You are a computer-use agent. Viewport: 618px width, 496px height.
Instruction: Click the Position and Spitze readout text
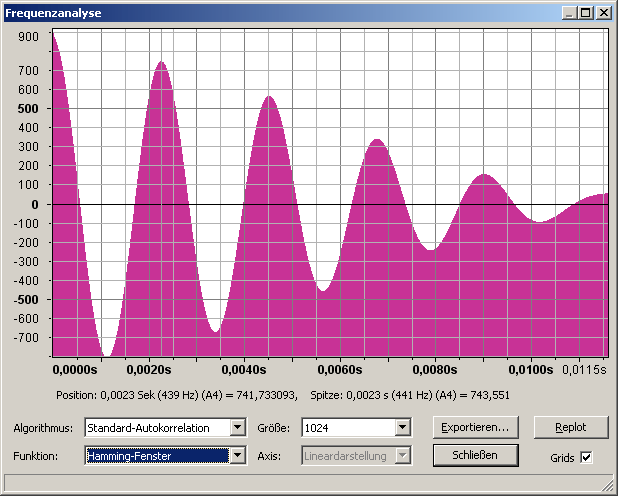tap(283, 395)
